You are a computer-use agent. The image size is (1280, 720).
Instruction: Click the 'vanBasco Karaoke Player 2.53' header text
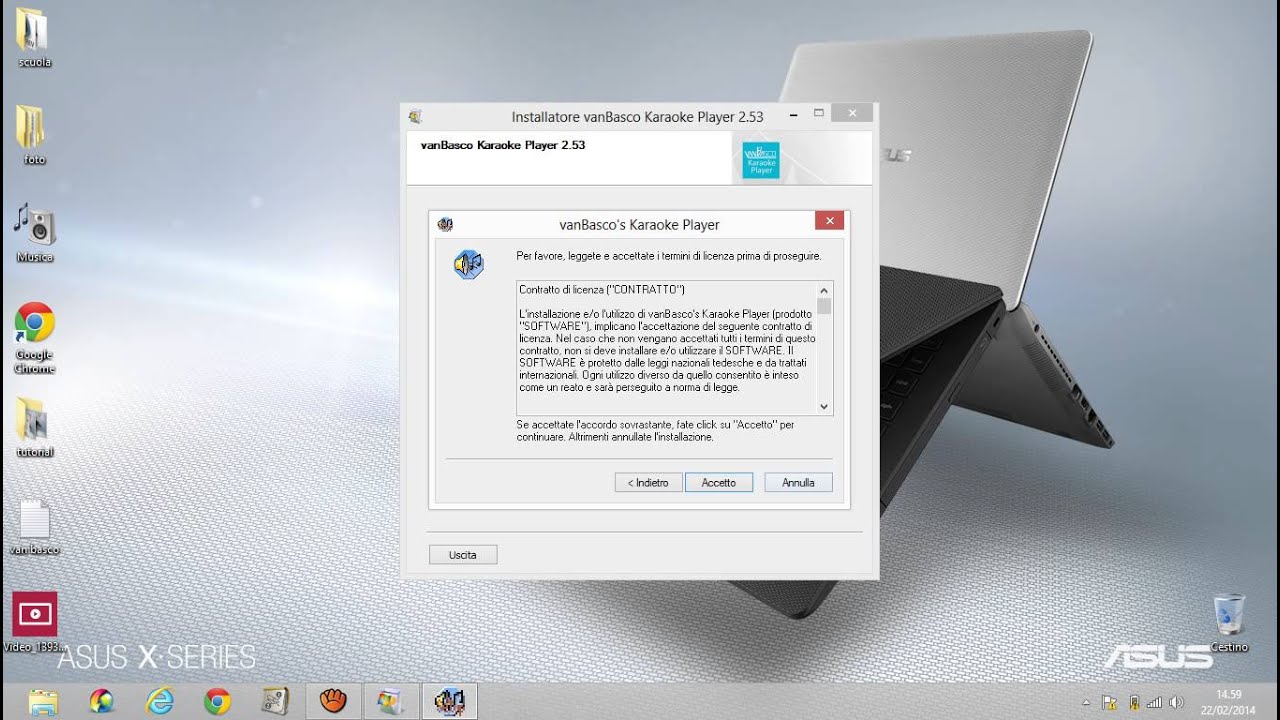[503, 145]
